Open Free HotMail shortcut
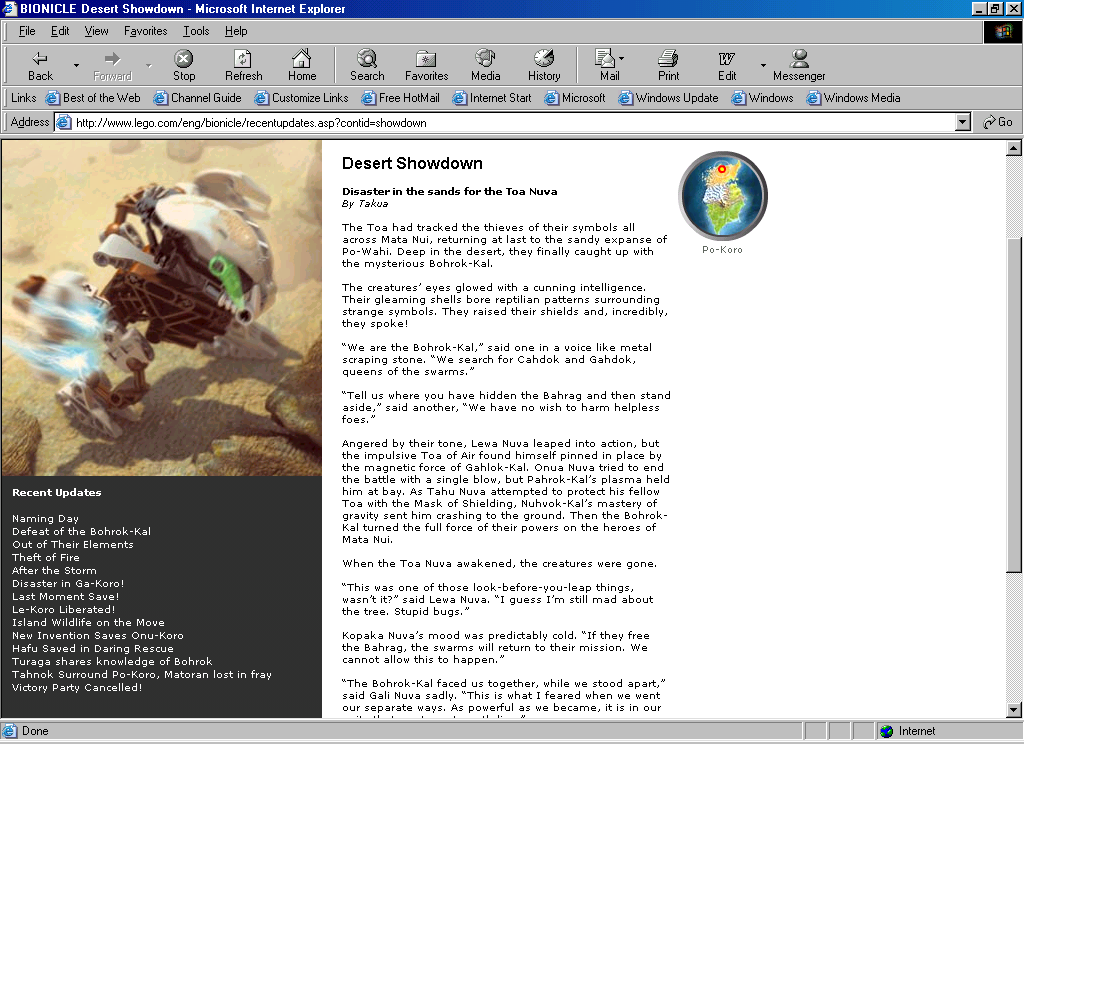 (401, 98)
